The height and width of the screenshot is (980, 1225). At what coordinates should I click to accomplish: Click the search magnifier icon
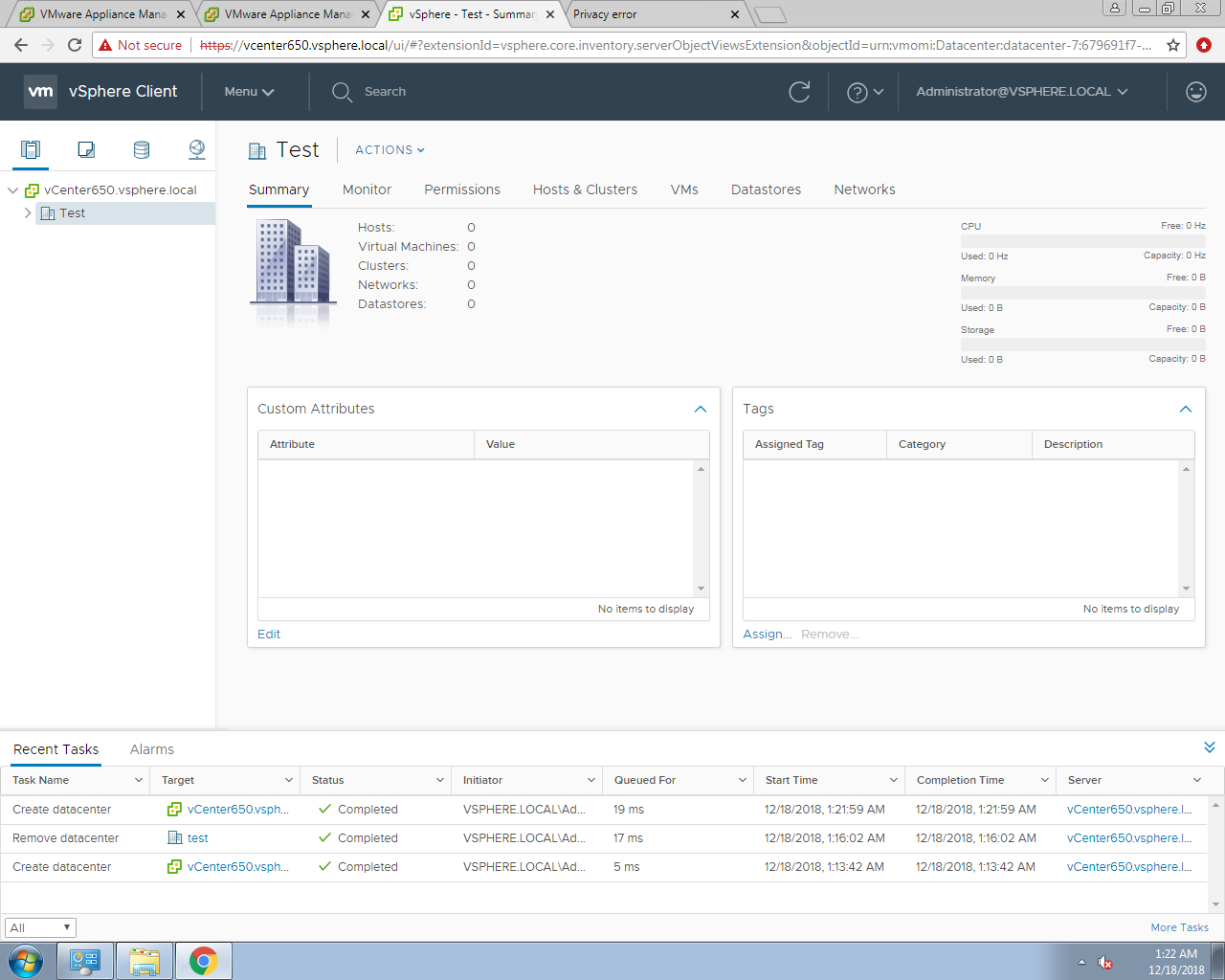[x=342, y=92]
